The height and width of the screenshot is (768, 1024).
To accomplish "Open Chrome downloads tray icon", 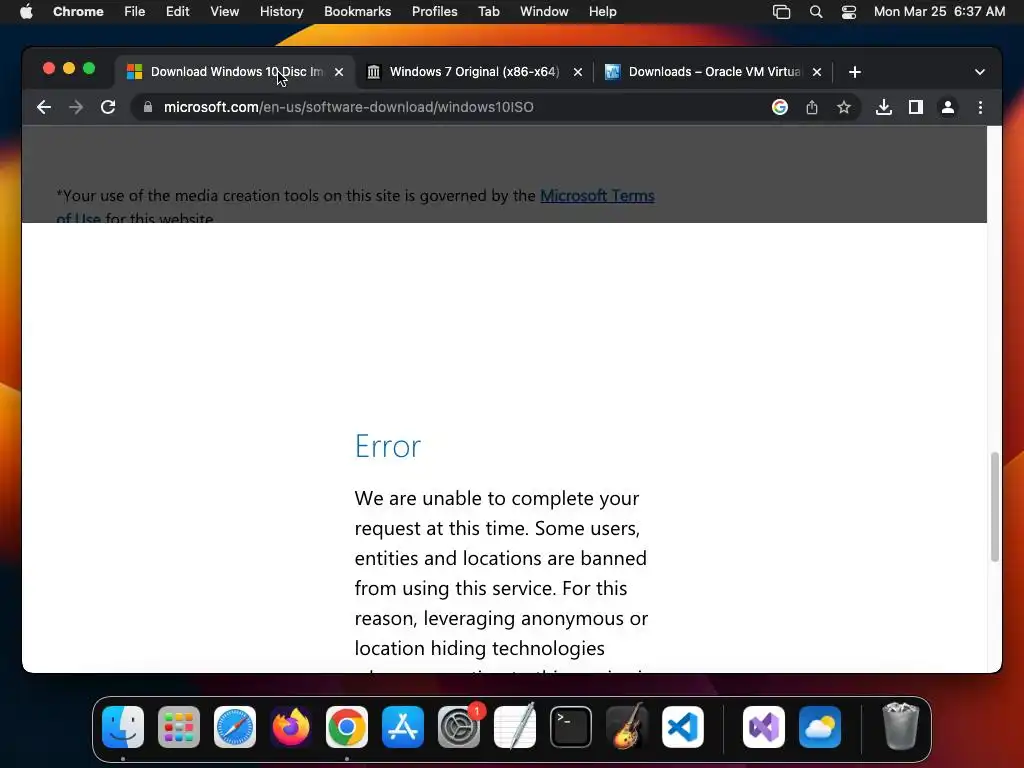I will pyautogui.click(x=884, y=107).
